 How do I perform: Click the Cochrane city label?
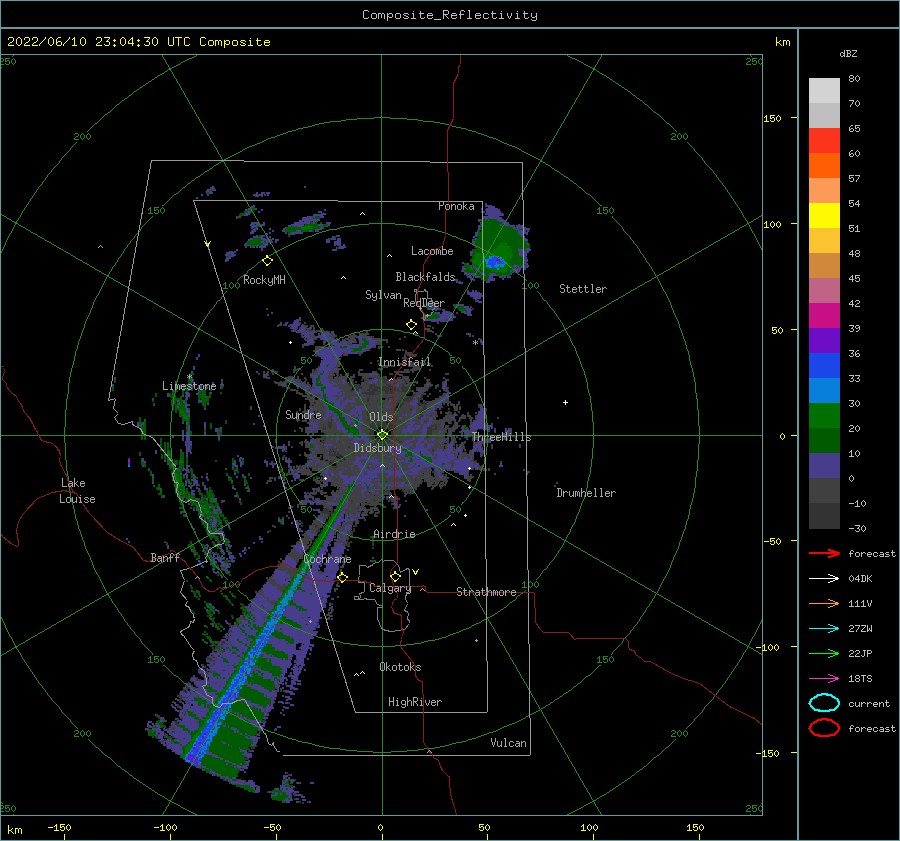point(327,559)
